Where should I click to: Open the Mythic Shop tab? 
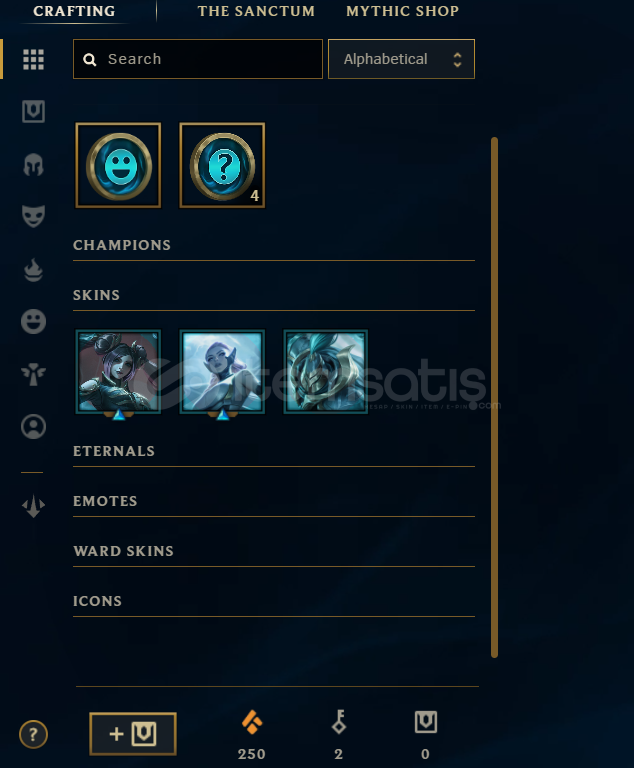(403, 11)
